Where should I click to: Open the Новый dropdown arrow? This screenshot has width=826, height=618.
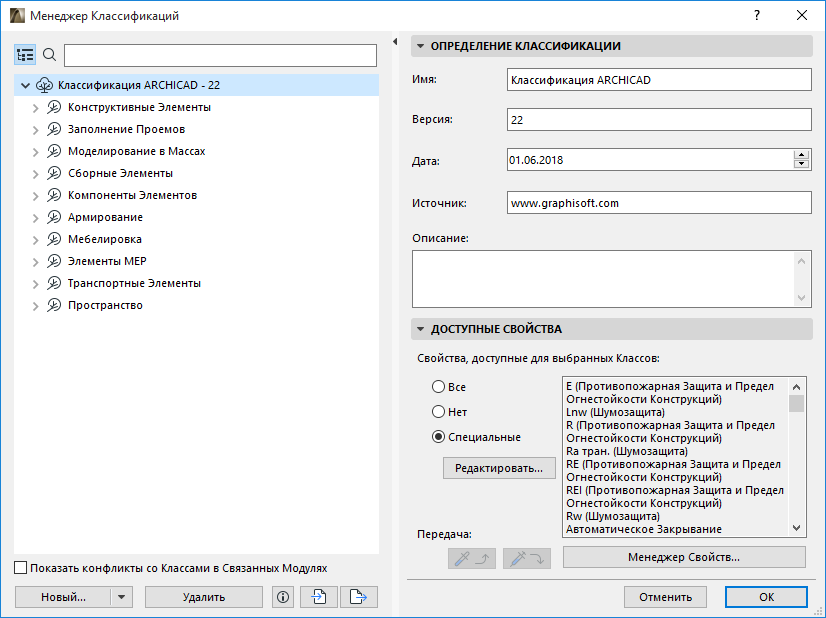[122, 597]
